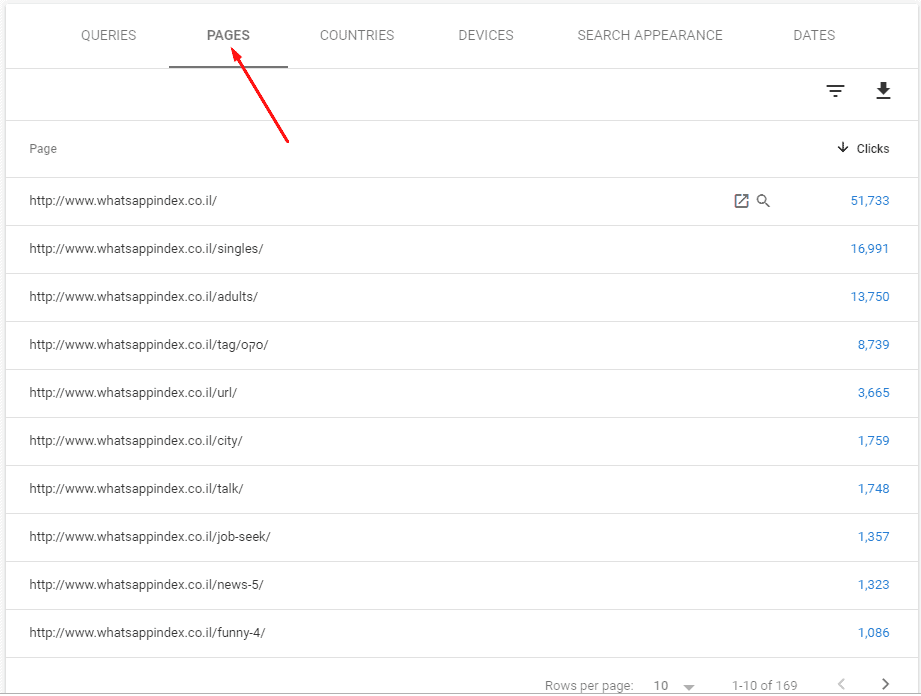Go to previous page of results
The image size is (921, 696).
coord(841,684)
